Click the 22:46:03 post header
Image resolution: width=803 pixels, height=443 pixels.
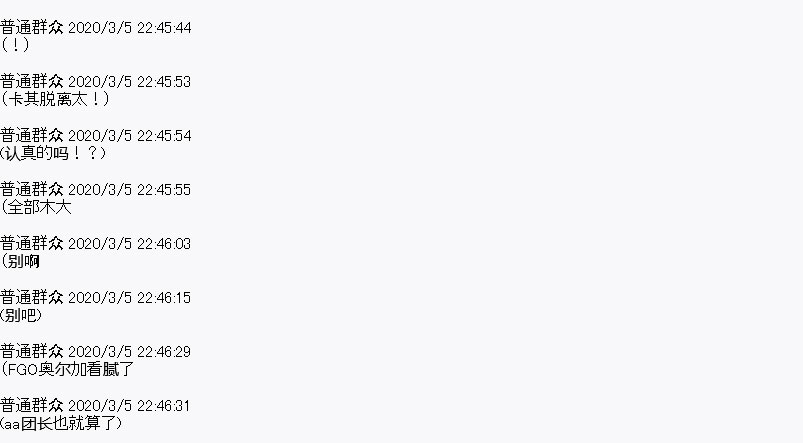click(96, 244)
